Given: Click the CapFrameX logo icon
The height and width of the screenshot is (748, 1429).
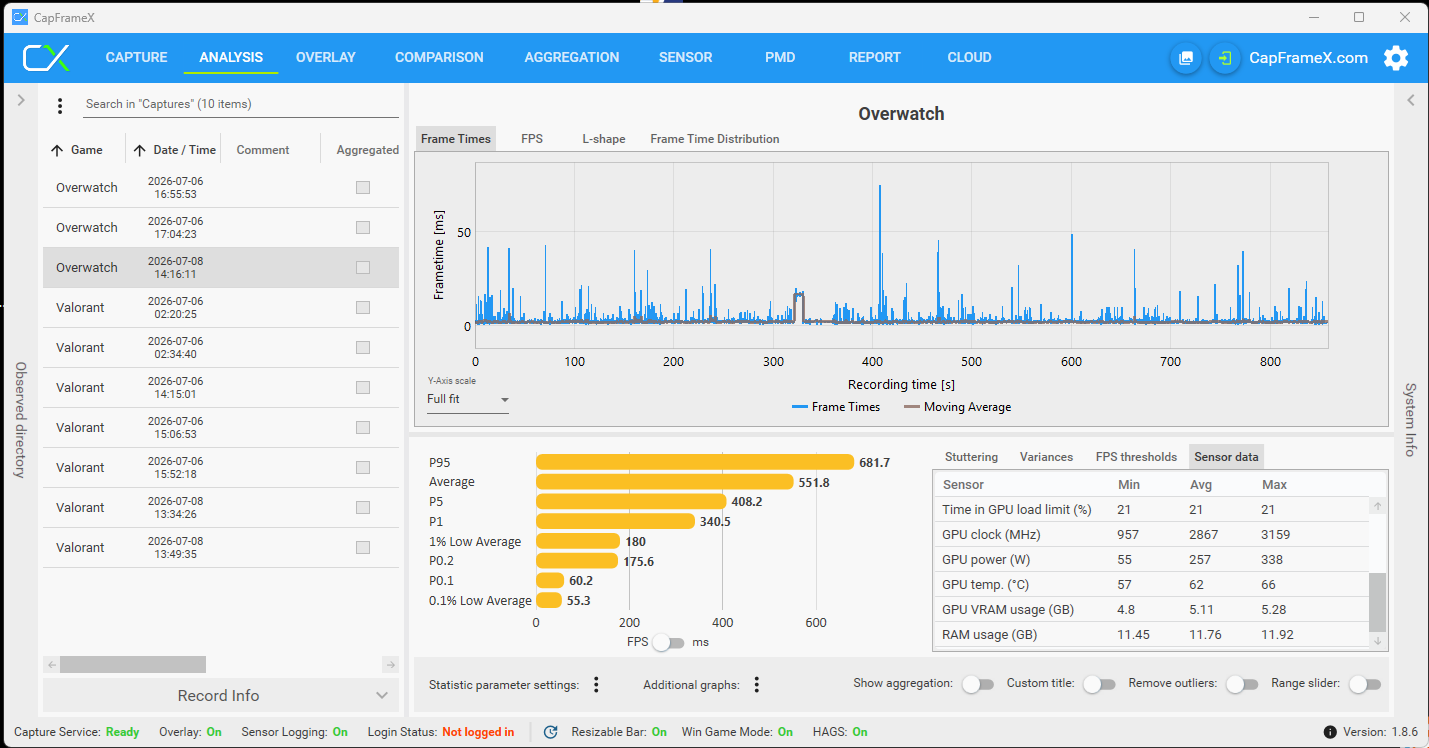Looking at the screenshot, I should point(47,58).
